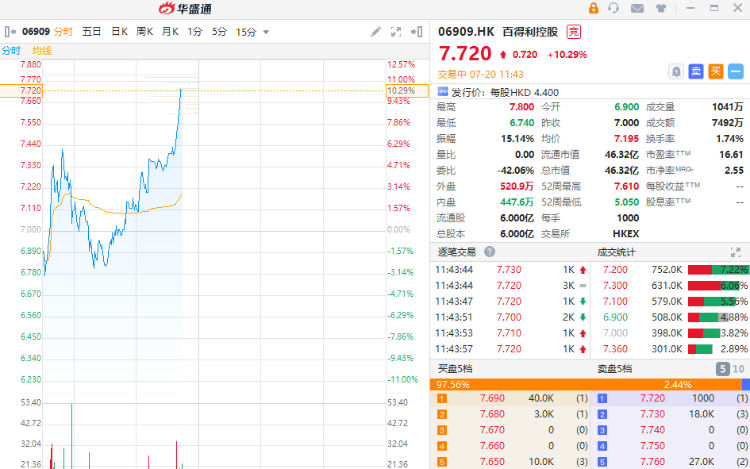Collapse left panel with arrow icon

[x=10, y=32]
